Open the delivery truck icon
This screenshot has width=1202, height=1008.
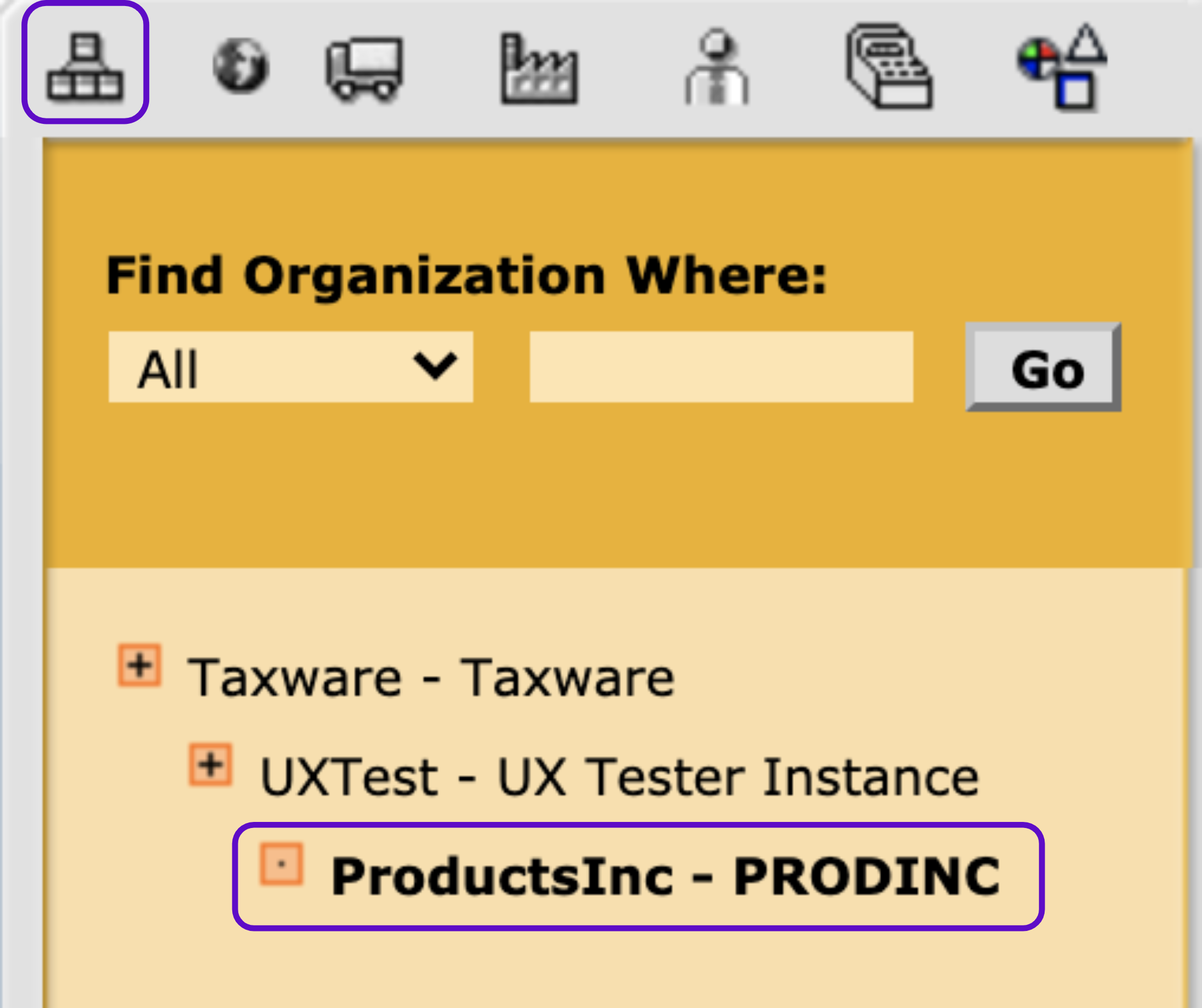[365, 69]
